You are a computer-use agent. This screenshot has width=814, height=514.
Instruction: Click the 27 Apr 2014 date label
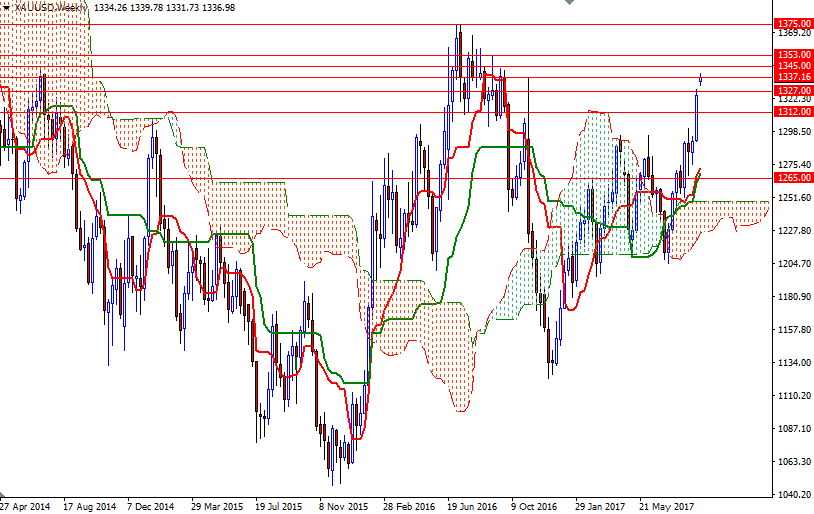coord(25,506)
